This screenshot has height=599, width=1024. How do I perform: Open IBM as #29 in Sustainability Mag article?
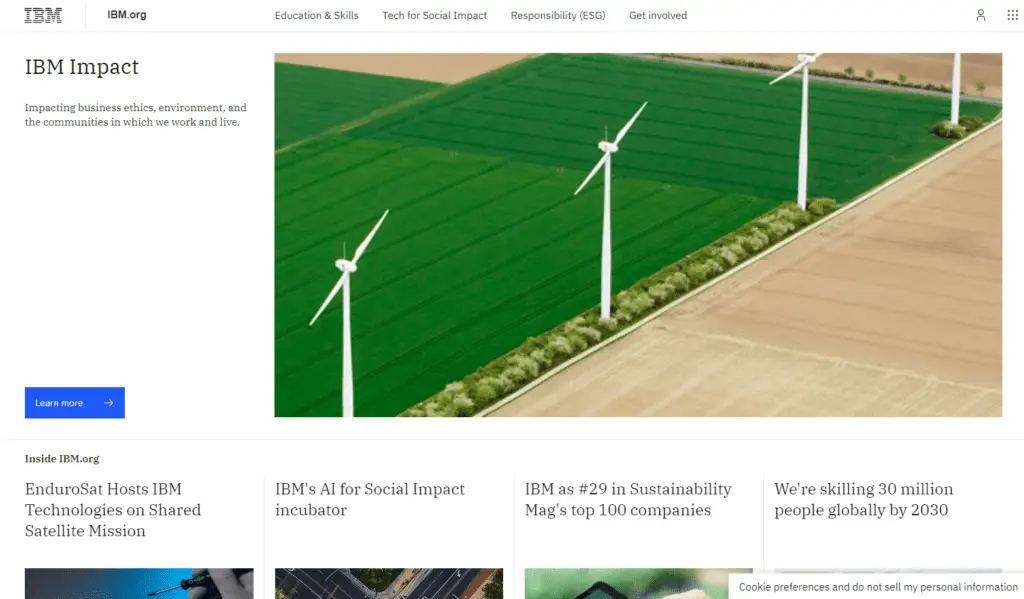click(628, 499)
